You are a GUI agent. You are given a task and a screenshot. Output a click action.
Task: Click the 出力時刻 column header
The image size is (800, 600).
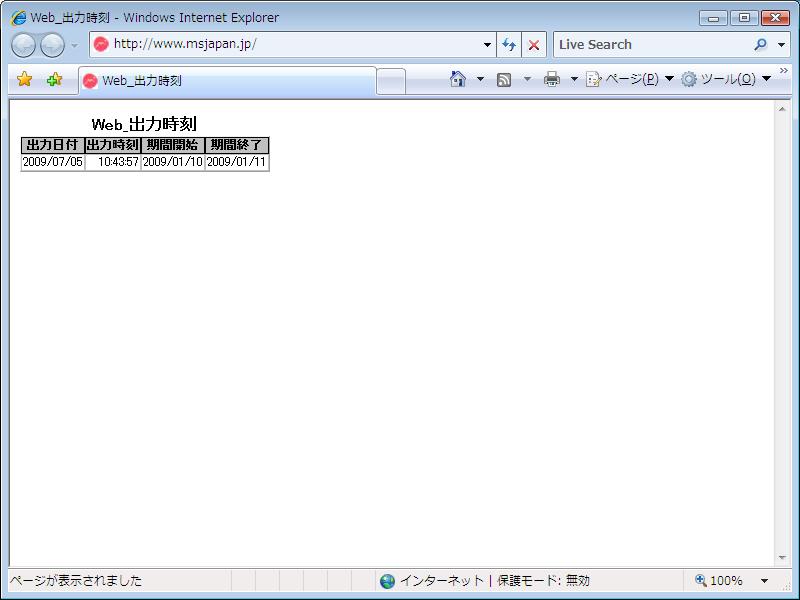pos(113,145)
